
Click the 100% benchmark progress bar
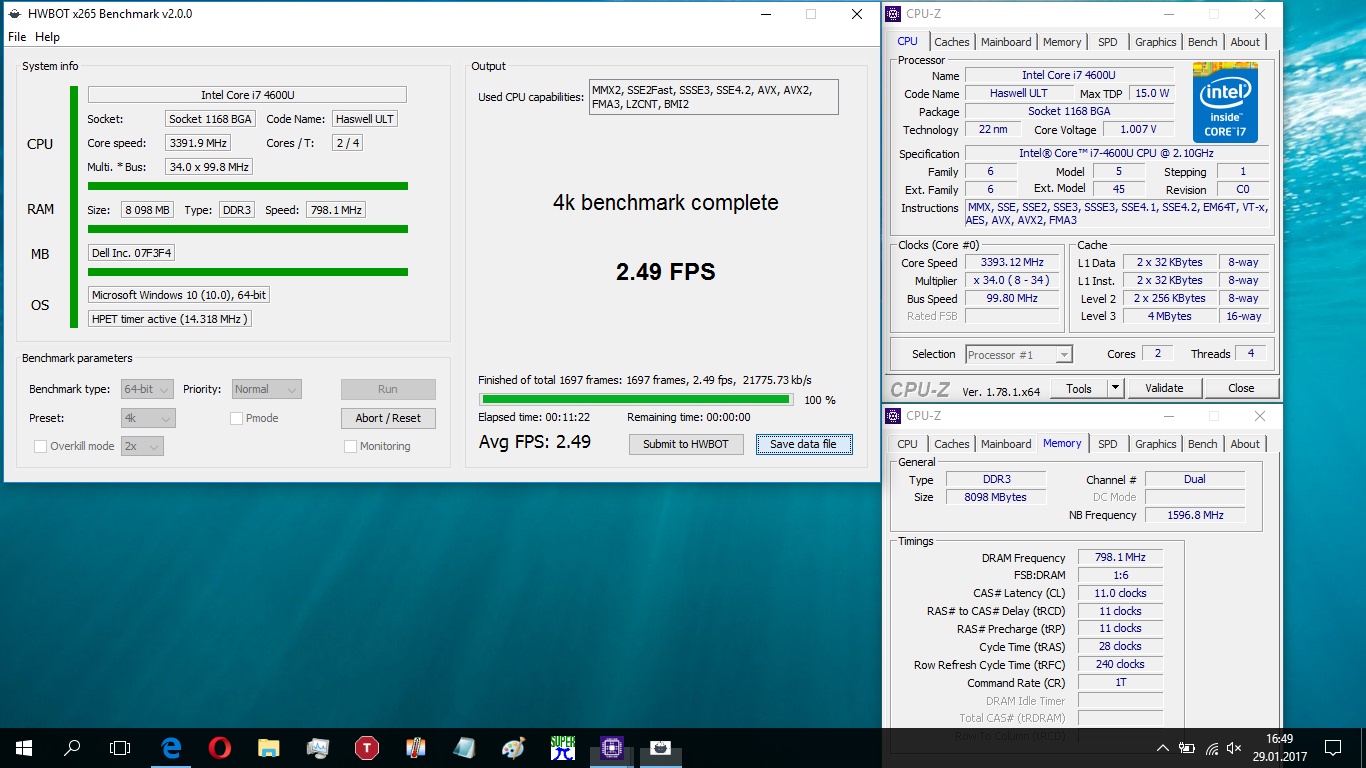click(x=637, y=399)
